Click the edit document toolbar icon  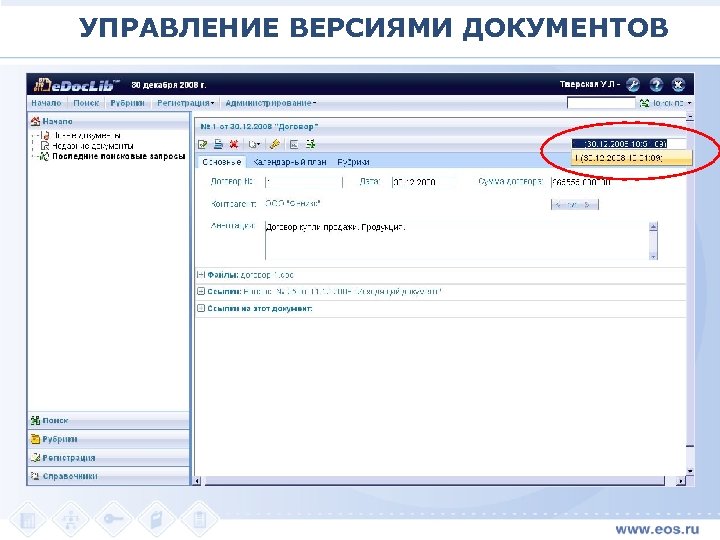click(x=202, y=144)
